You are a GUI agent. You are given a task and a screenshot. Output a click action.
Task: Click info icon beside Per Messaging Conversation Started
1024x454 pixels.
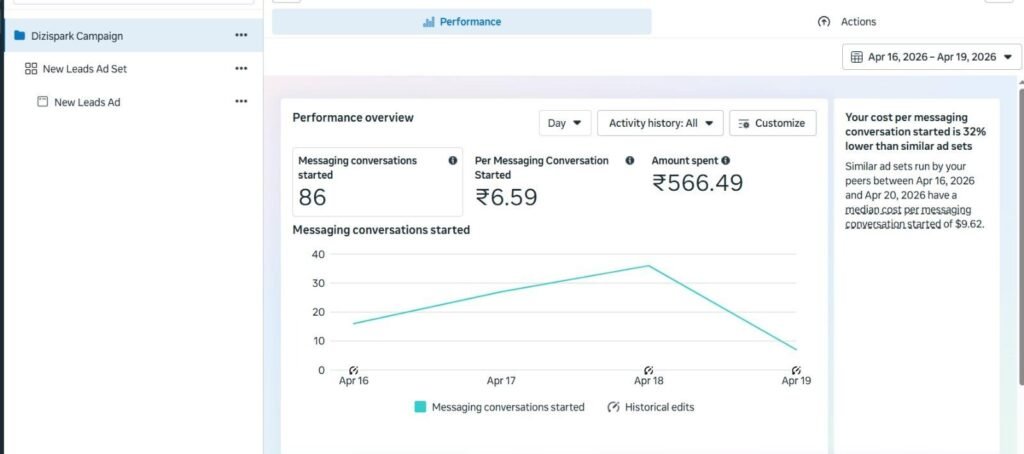(630, 161)
